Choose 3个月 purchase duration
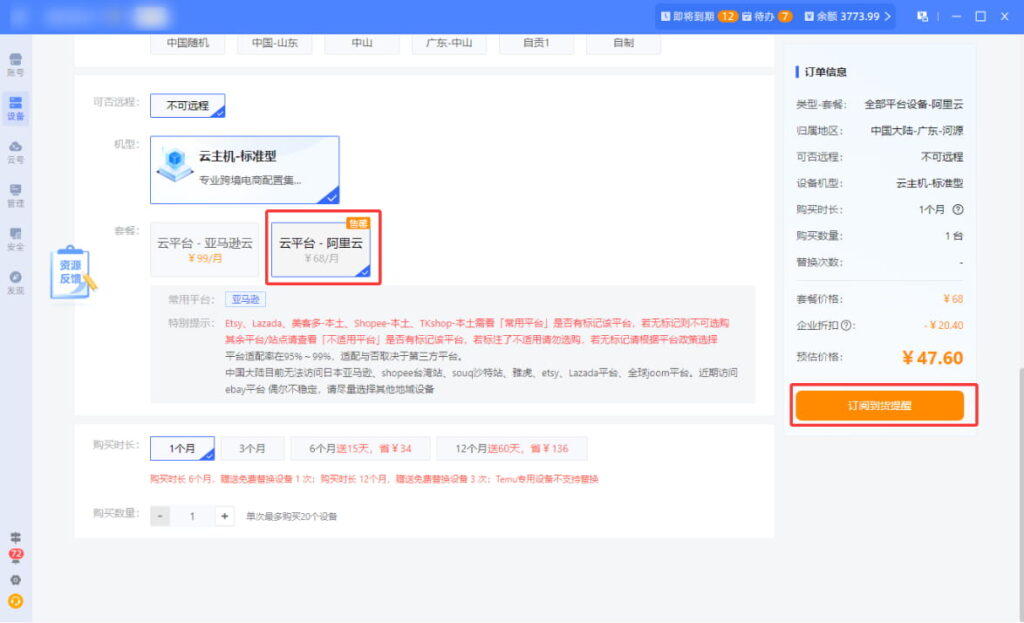 pos(252,449)
